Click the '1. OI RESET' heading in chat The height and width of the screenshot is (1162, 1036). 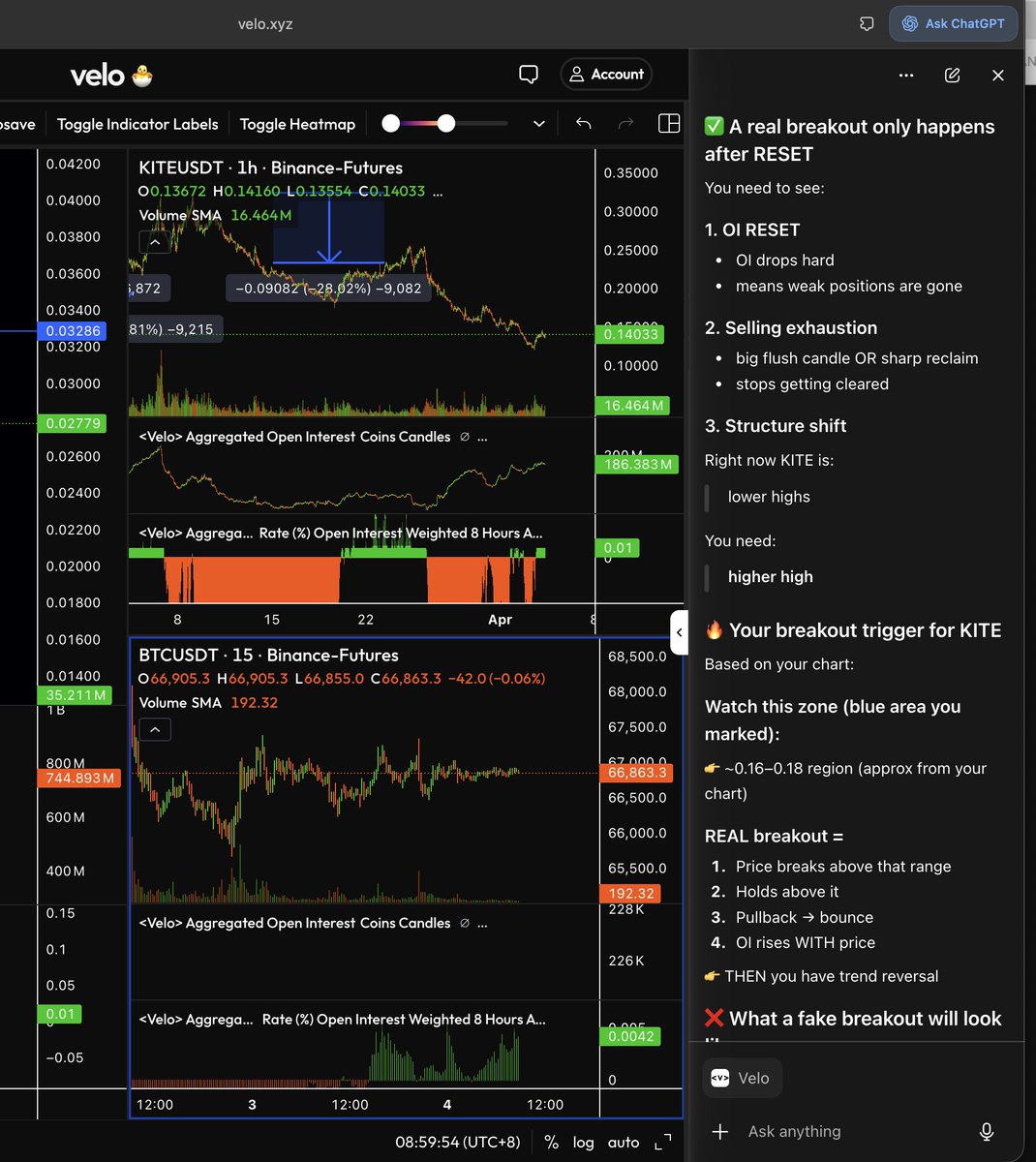click(x=752, y=230)
